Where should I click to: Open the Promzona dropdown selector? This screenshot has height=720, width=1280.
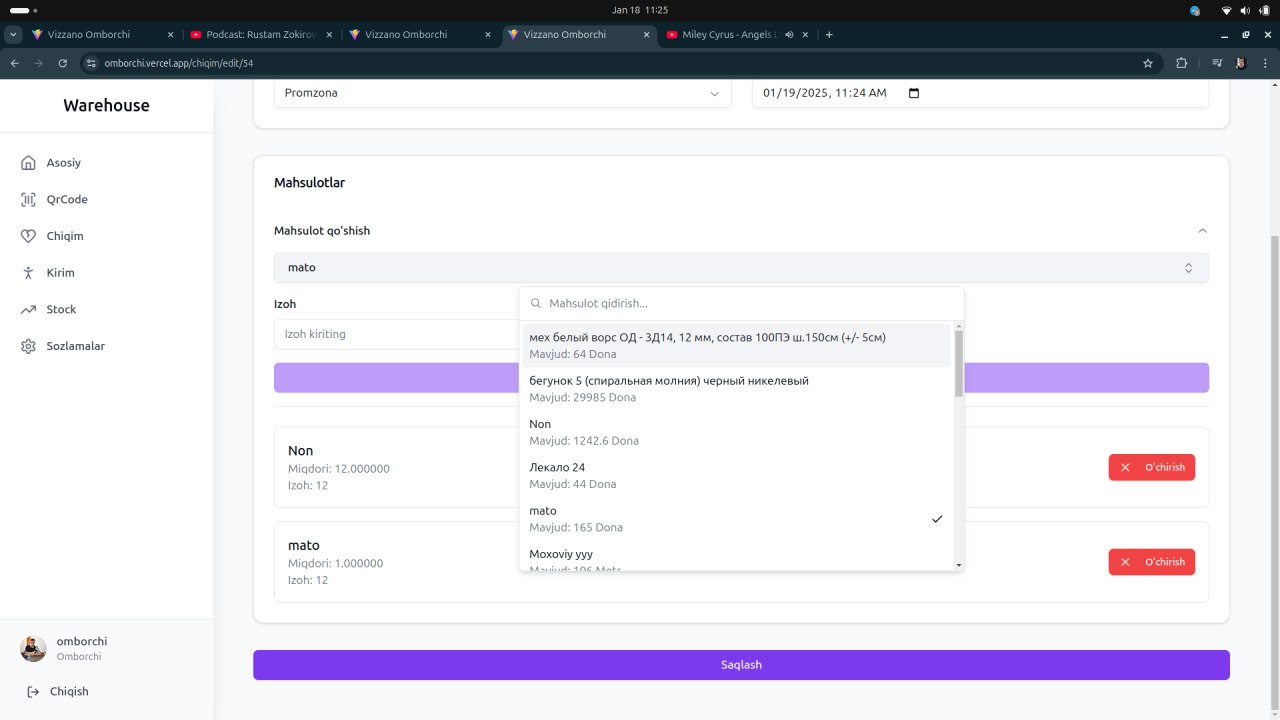coord(502,93)
